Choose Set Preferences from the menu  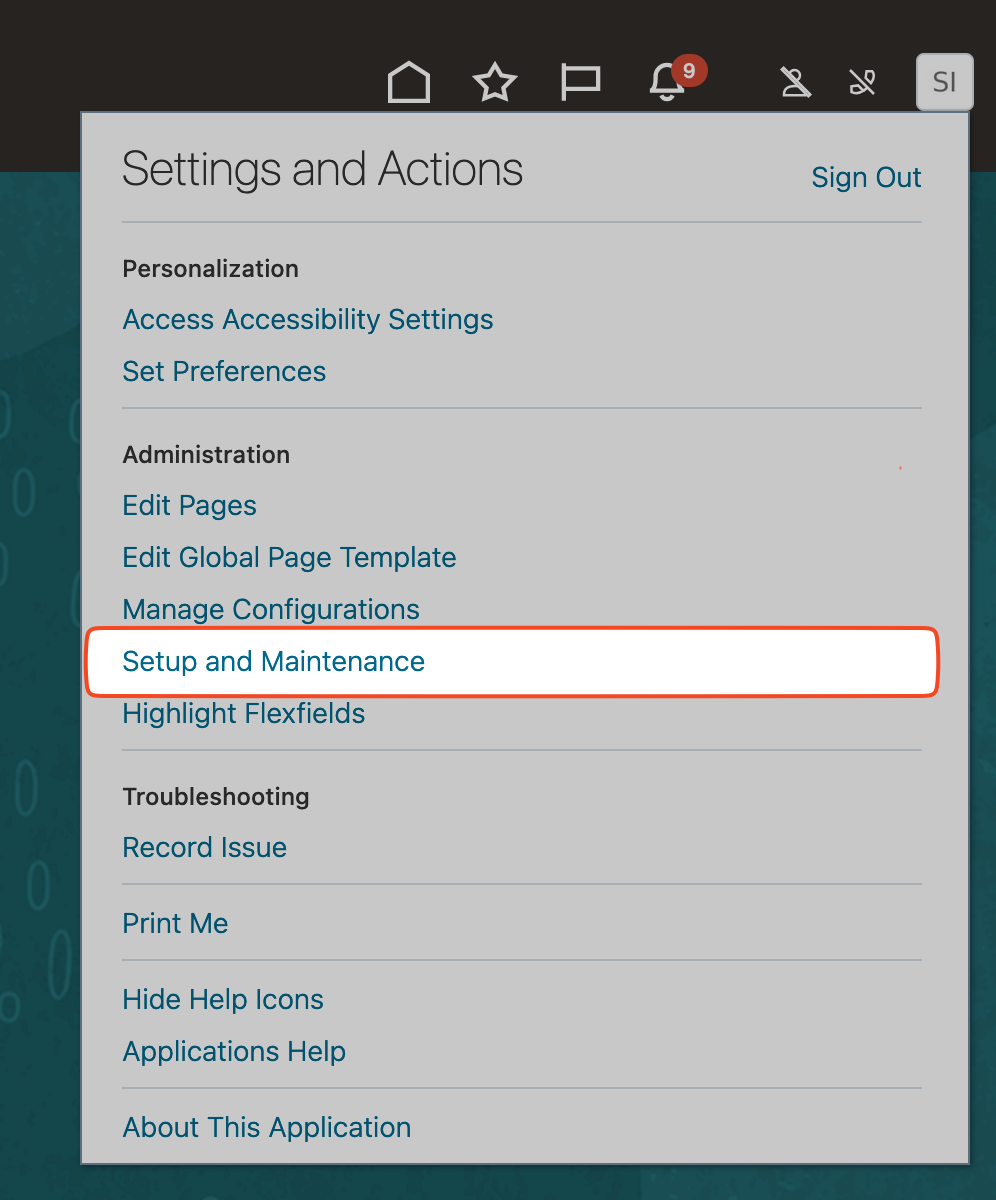pos(224,372)
